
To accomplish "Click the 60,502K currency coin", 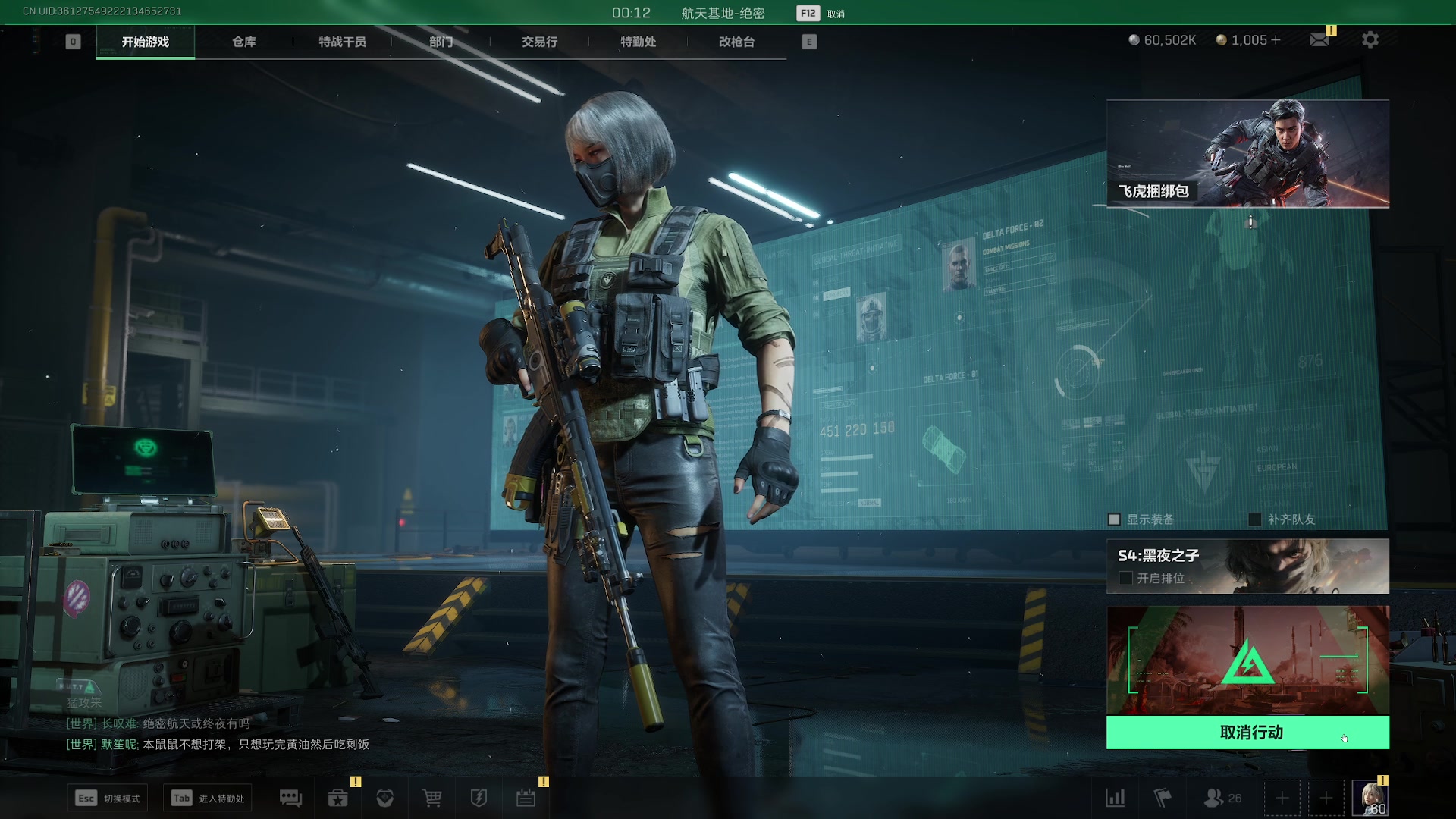I will (1134, 40).
